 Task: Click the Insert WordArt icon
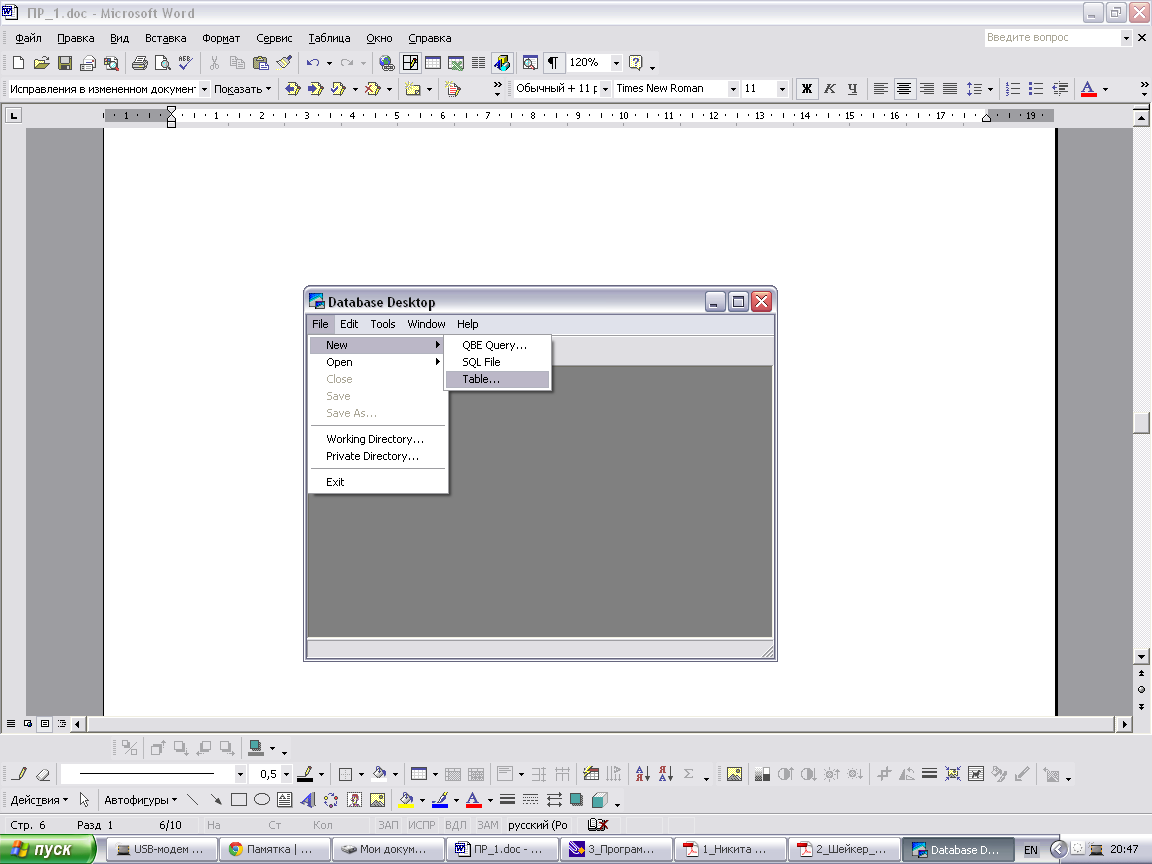tap(308, 799)
